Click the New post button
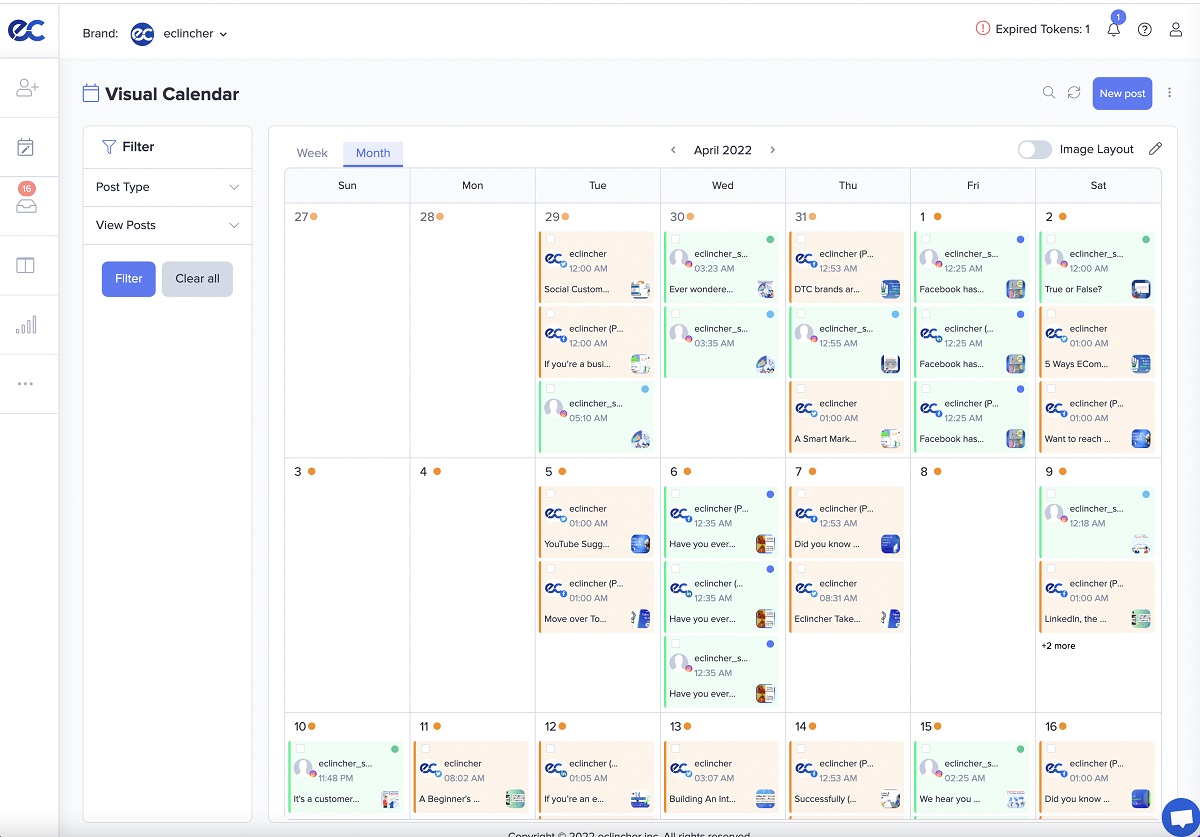This screenshot has width=1200, height=837. [1121, 92]
